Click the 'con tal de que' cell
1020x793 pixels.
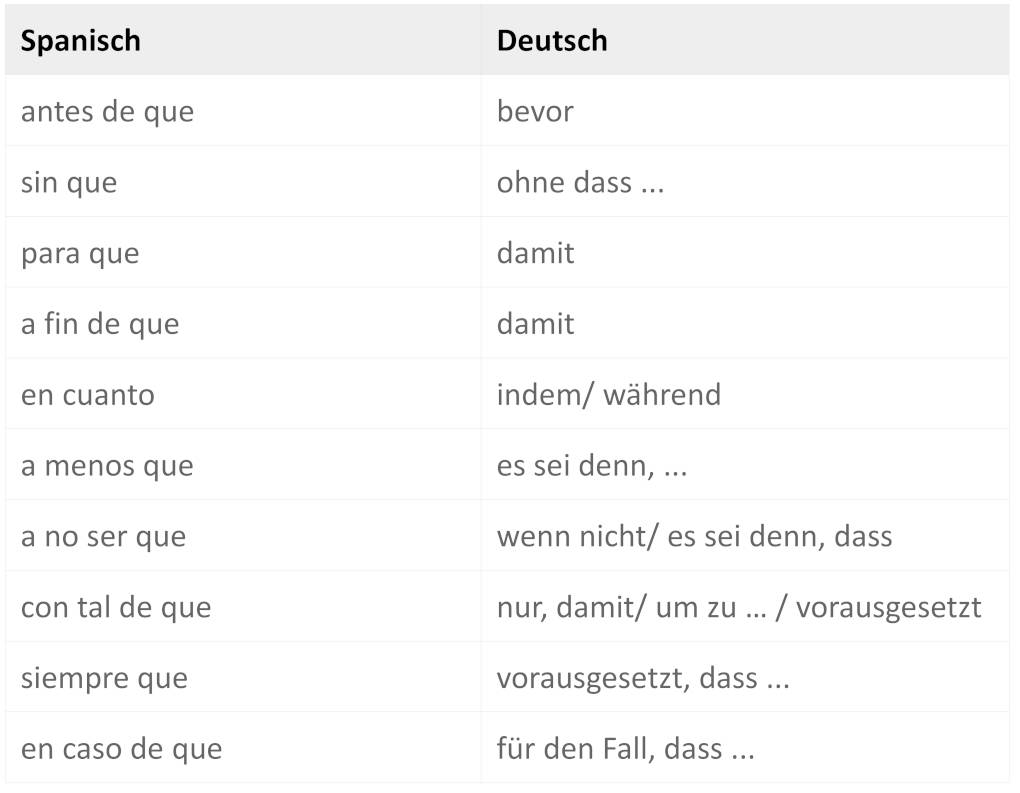(116, 608)
